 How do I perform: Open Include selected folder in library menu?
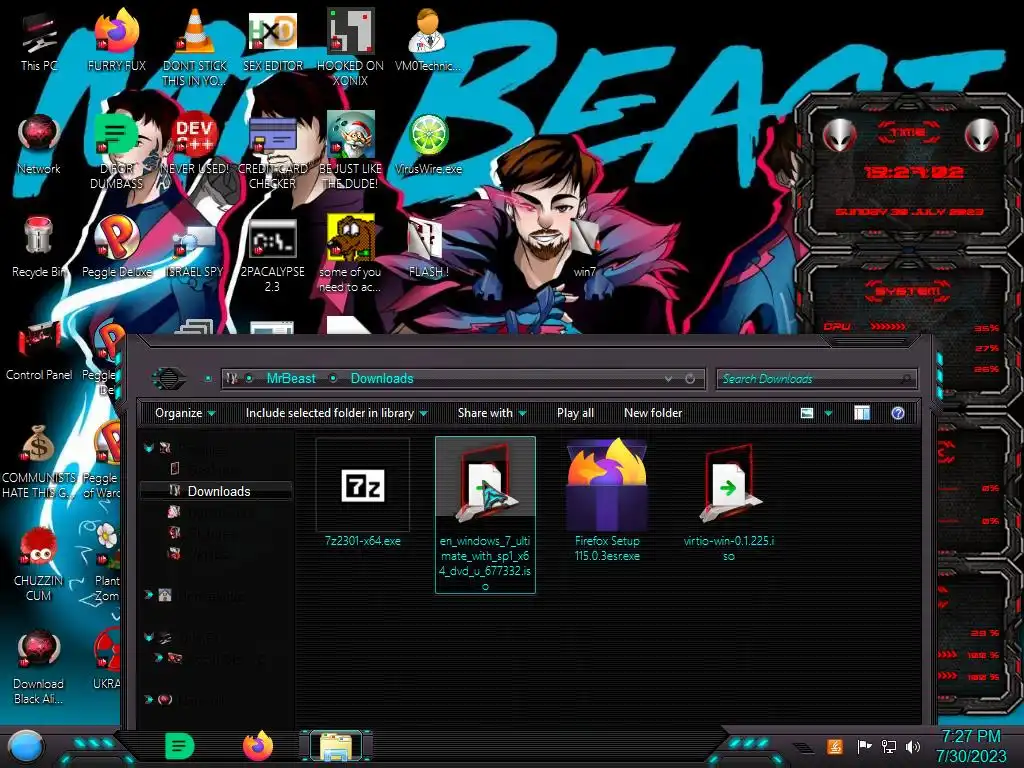tap(336, 413)
